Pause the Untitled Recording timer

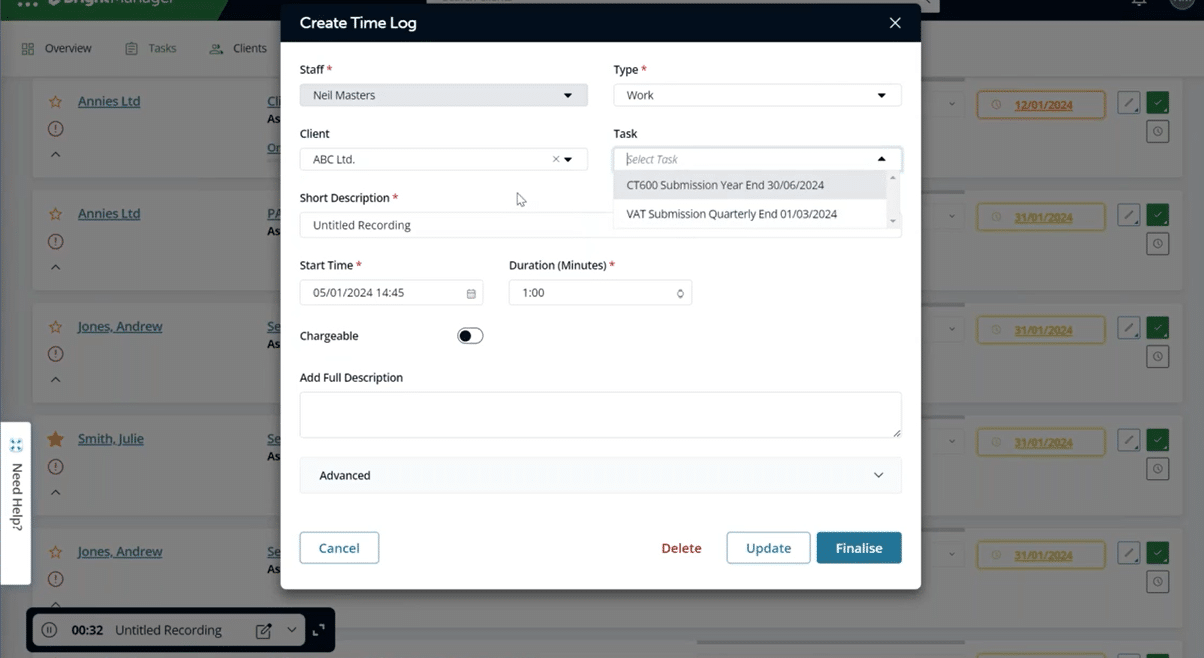tap(49, 630)
